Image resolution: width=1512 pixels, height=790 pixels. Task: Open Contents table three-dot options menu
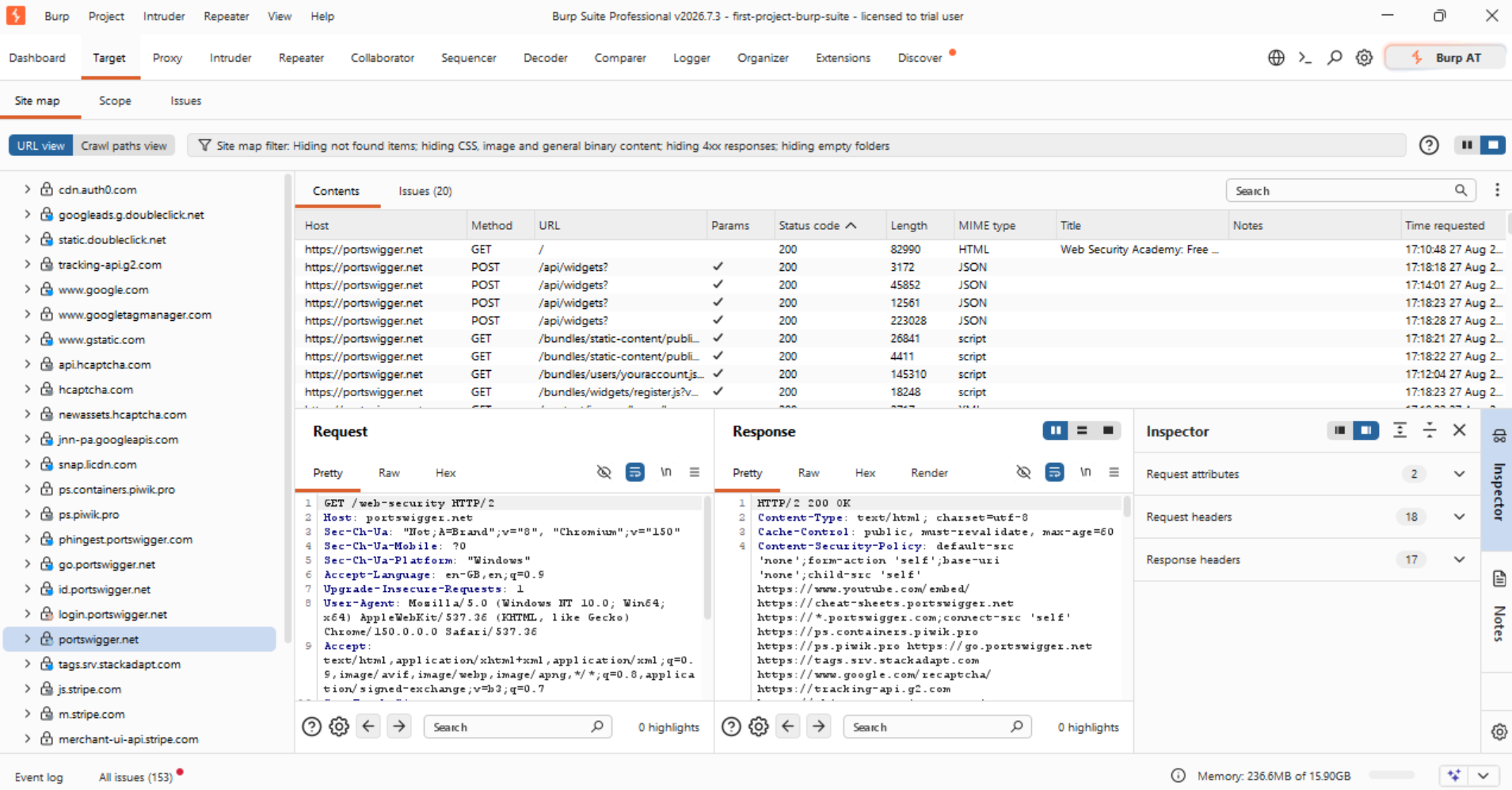[x=1497, y=190]
